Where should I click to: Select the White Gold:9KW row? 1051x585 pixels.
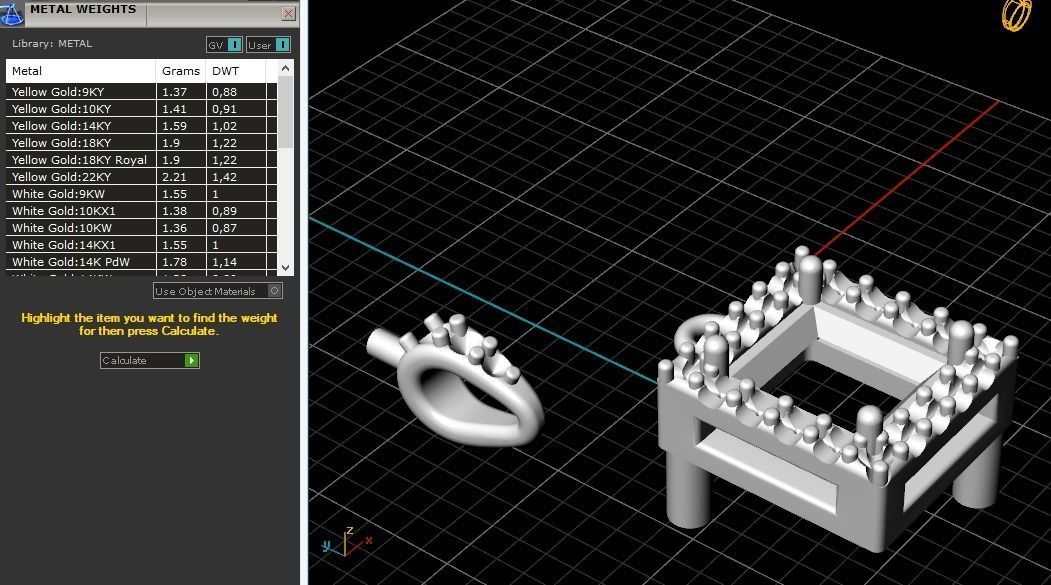(141, 194)
